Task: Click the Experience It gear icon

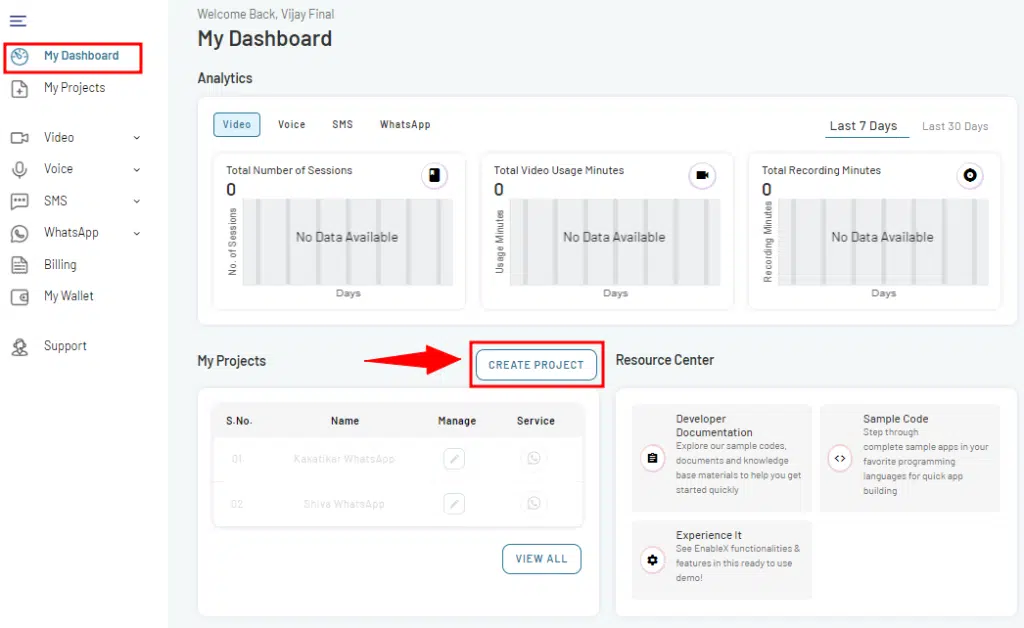Action: click(x=652, y=560)
